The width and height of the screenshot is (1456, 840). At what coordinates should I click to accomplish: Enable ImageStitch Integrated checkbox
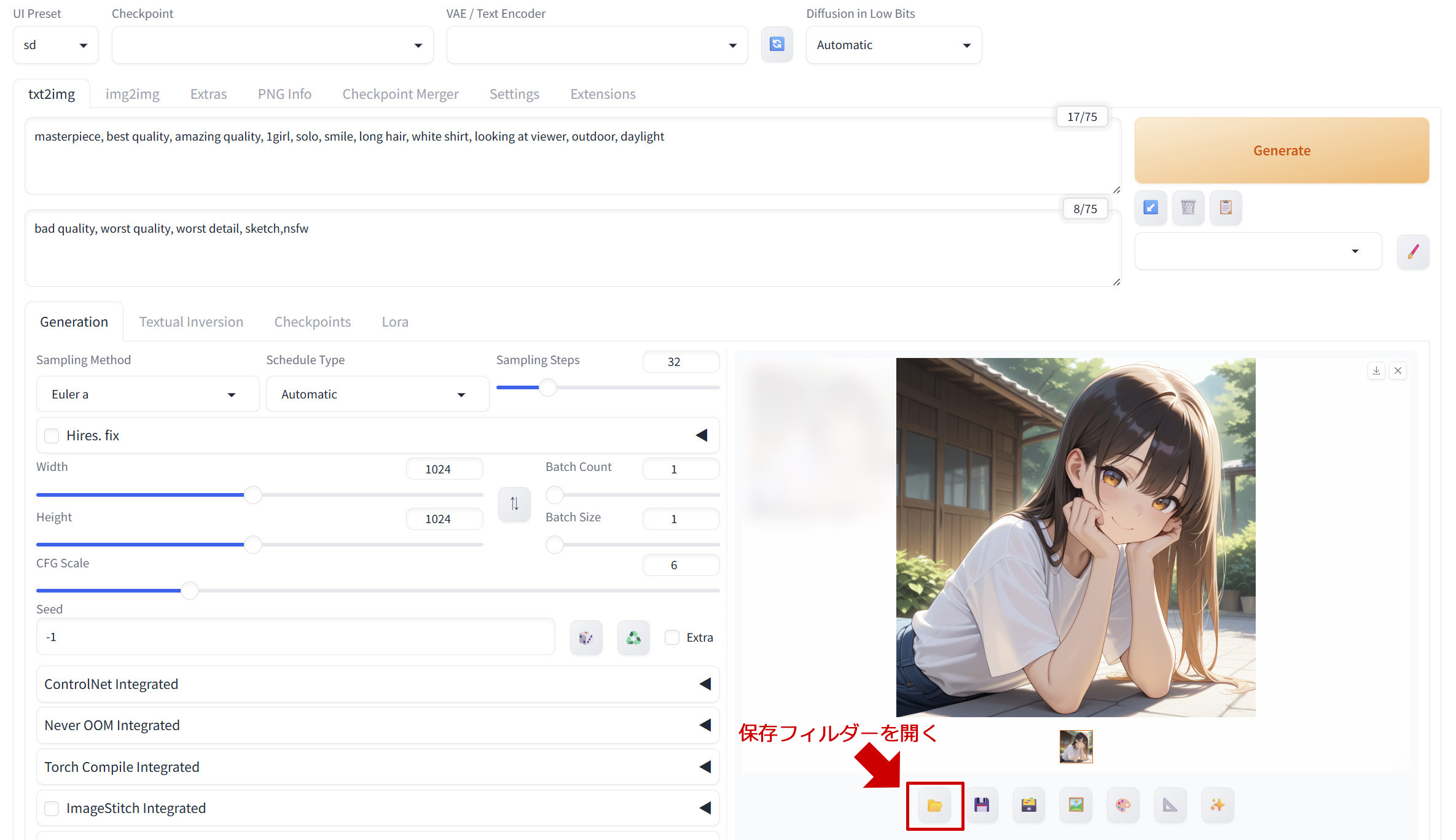click(x=52, y=808)
